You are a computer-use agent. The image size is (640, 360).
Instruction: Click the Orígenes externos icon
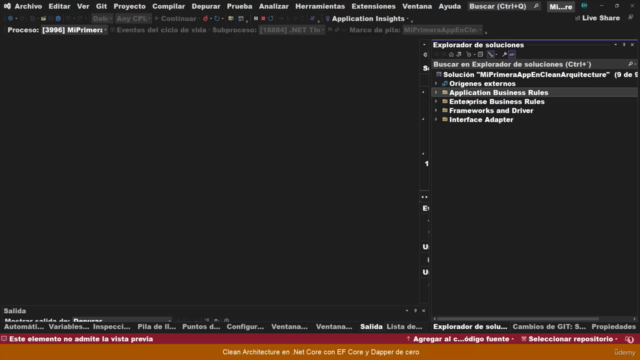pyautogui.click(x=445, y=83)
